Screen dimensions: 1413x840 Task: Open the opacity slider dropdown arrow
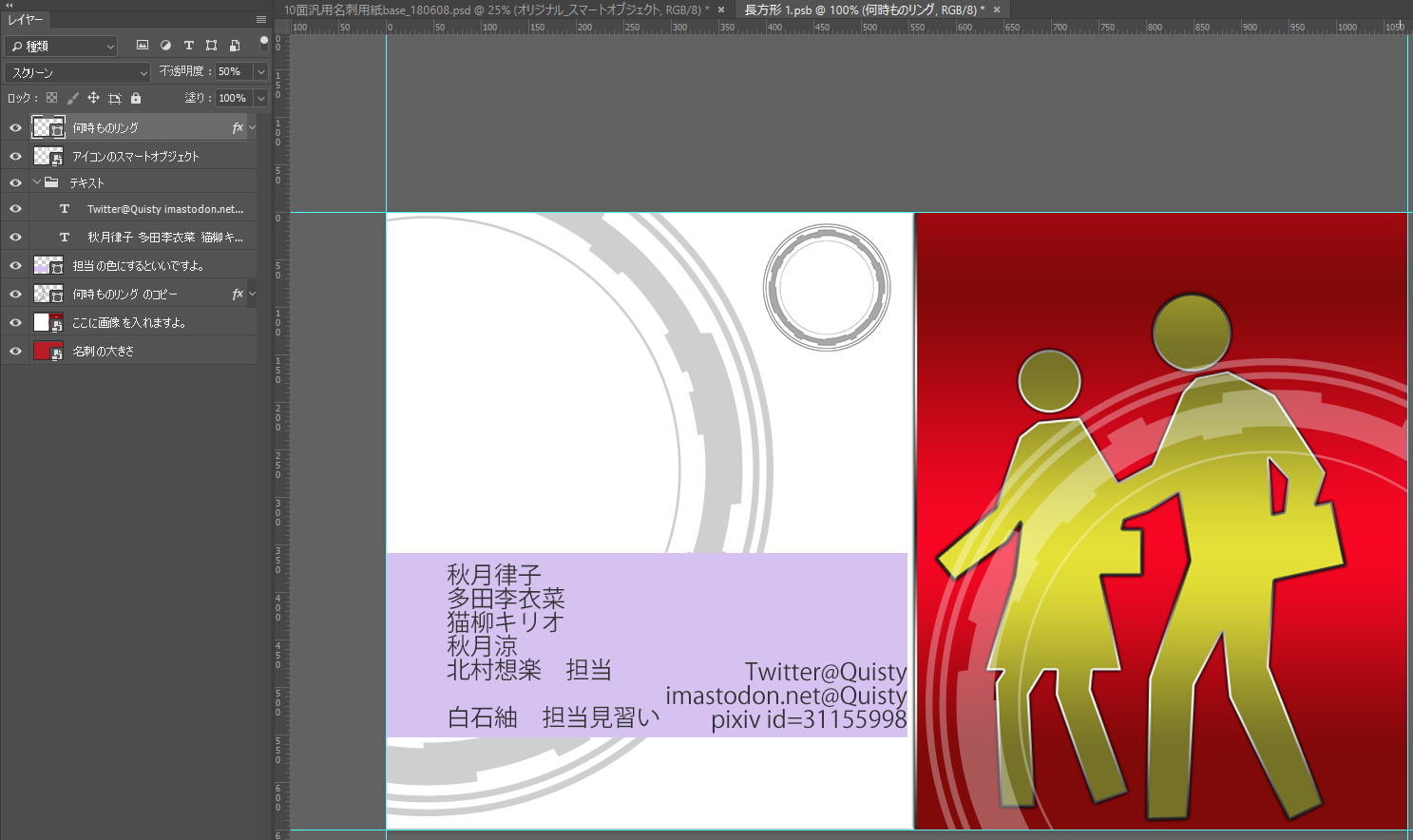[x=260, y=71]
